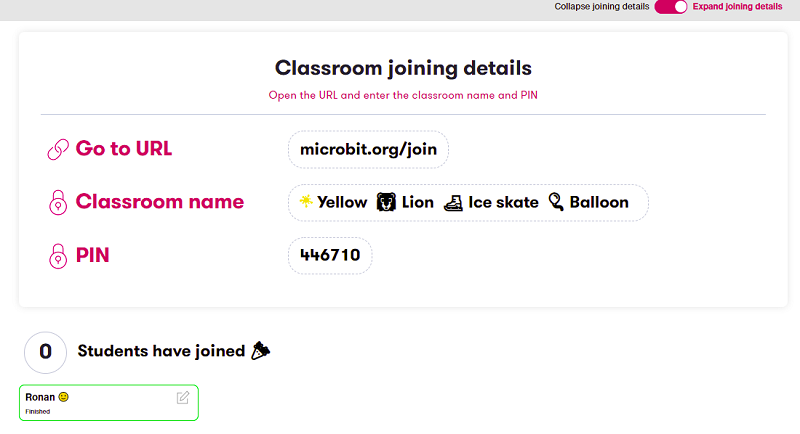
Task: Open the microbit.org/join URL box
Action: (368, 150)
